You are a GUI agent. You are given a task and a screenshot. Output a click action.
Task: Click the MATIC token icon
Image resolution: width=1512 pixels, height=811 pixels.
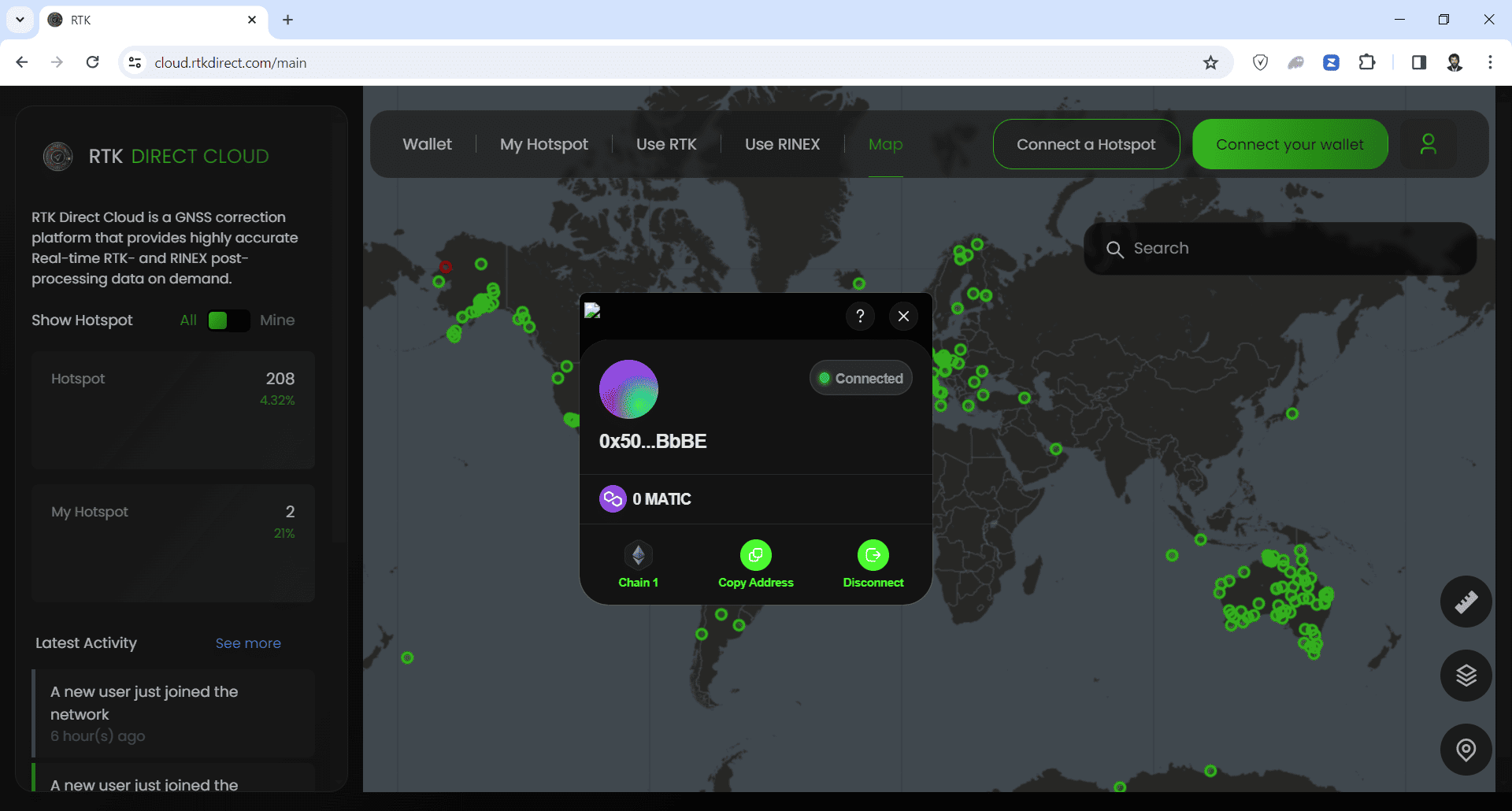click(x=613, y=499)
